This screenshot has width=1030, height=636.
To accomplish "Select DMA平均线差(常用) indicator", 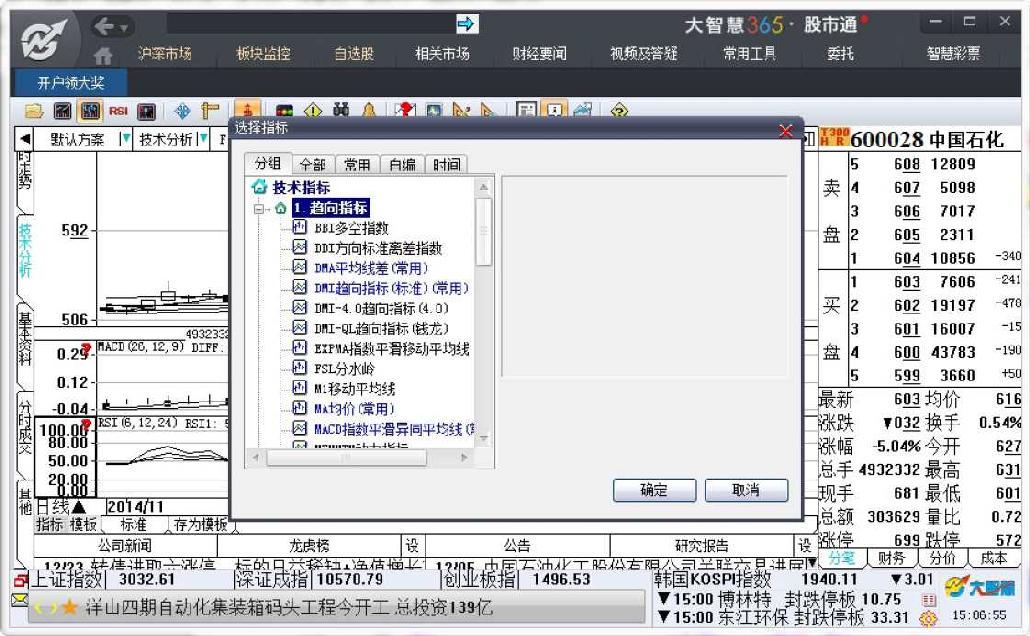I will [x=370, y=268].
